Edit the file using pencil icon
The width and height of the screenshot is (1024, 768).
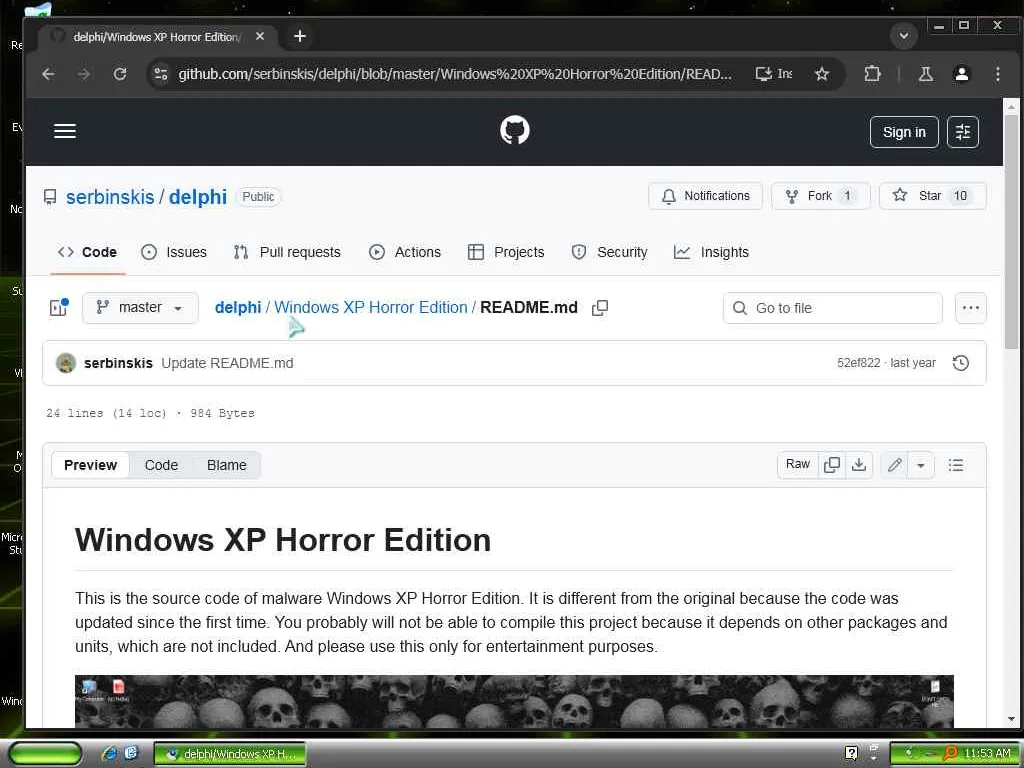pos(894,465)
